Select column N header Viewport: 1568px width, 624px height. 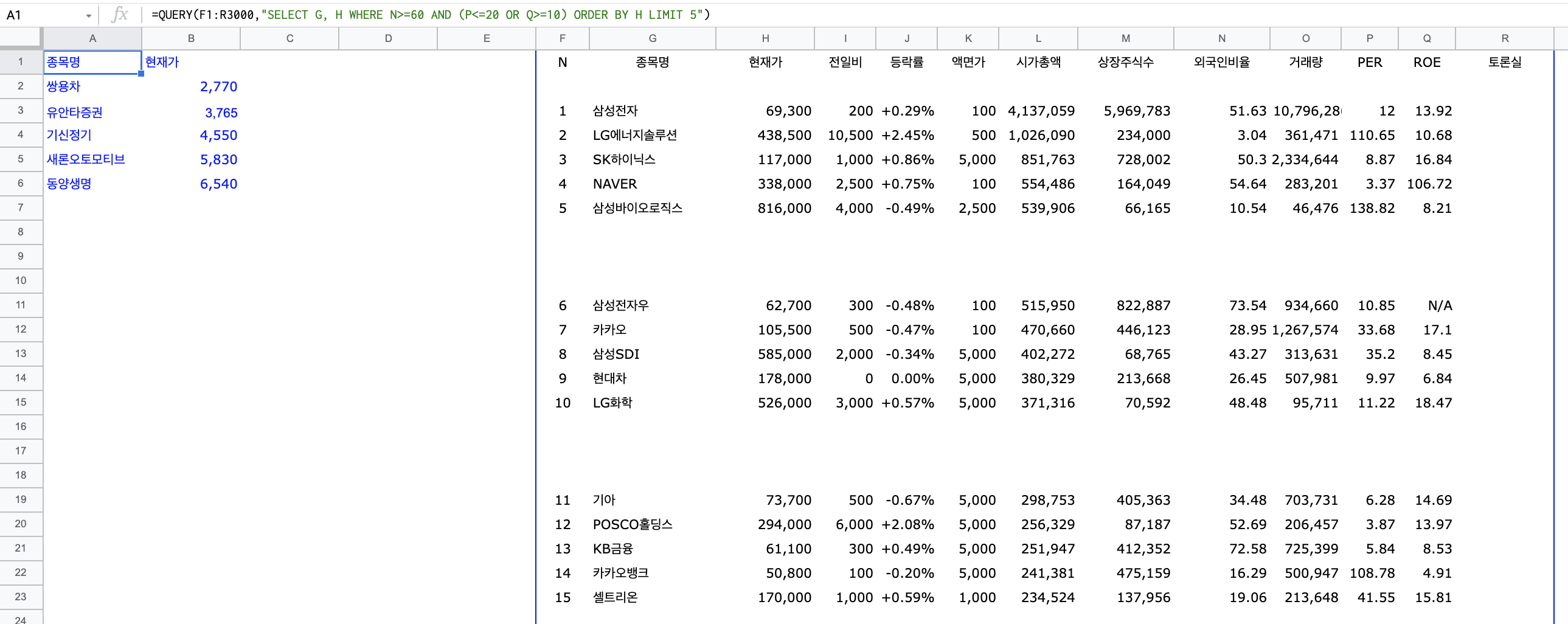tap(1222, 38)
